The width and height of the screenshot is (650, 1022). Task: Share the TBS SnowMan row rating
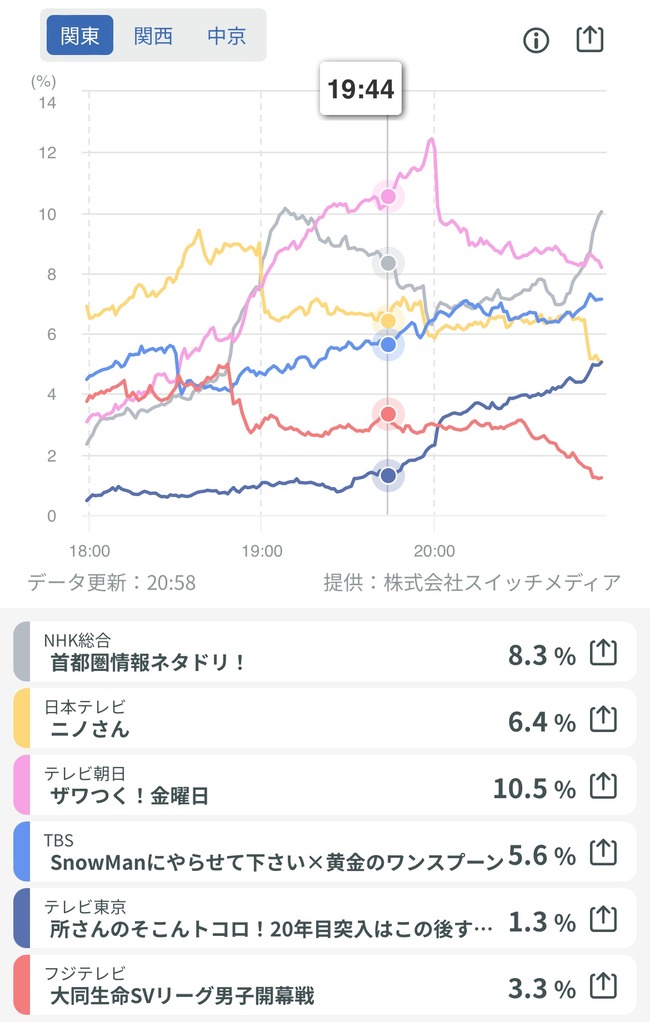pyautogui.click(x=603, y=853)
